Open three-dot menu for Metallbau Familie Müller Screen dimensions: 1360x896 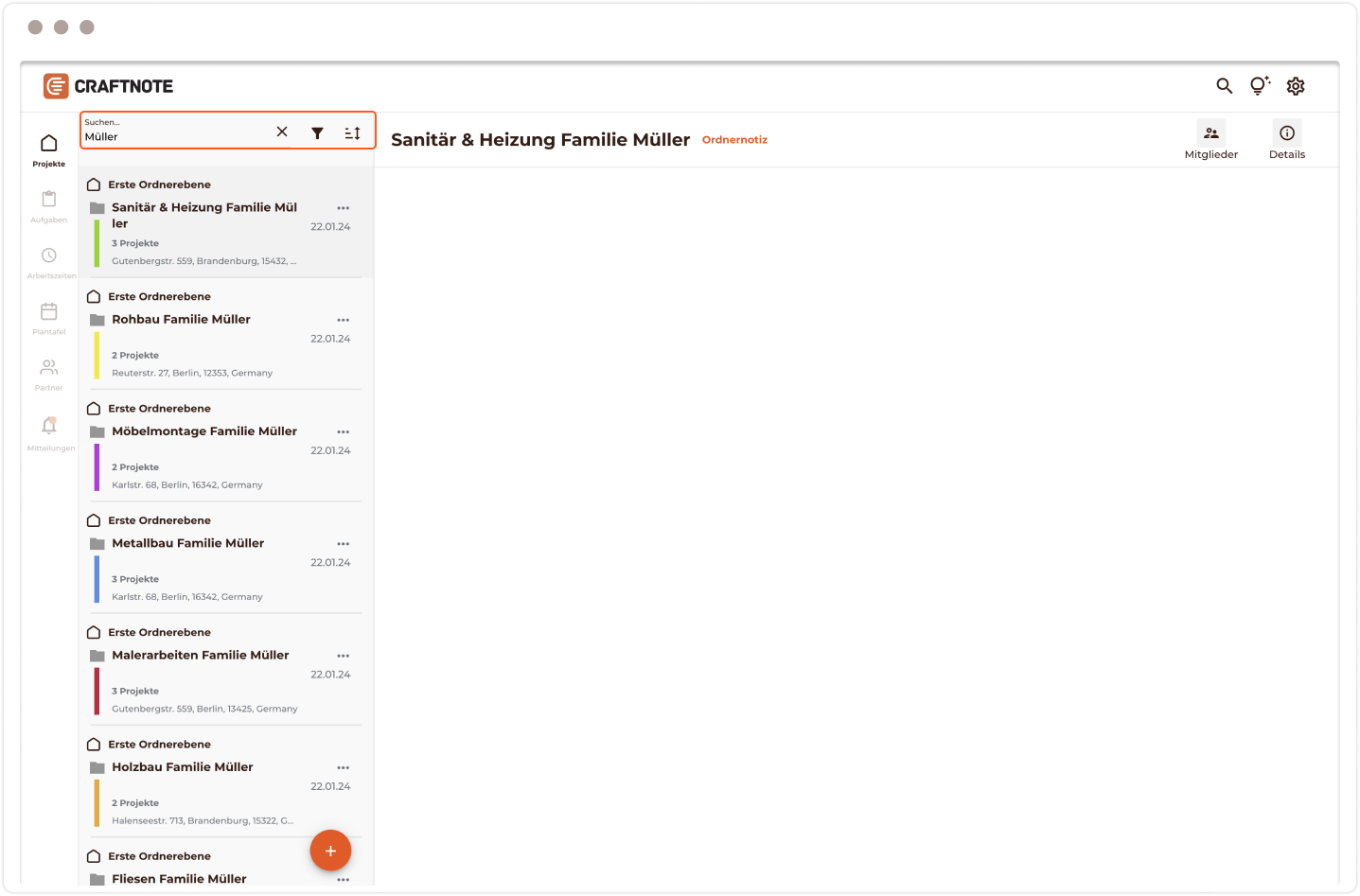[343, 544]
